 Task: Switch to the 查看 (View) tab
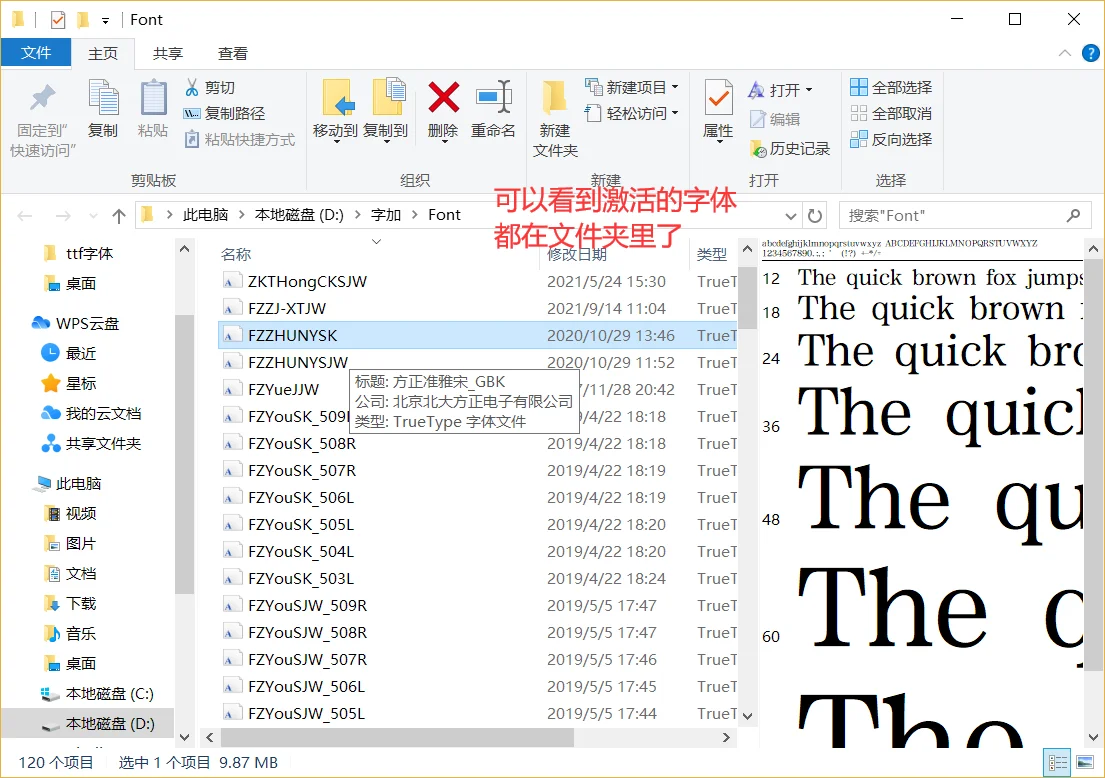point(233,53)
